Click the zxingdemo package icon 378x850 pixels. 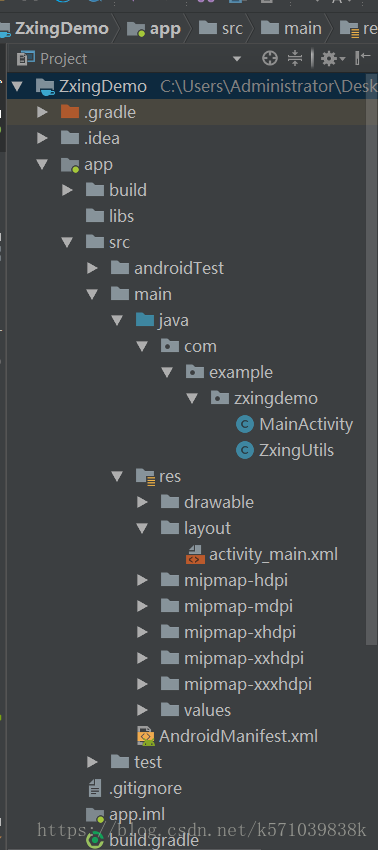click(220, 398)
